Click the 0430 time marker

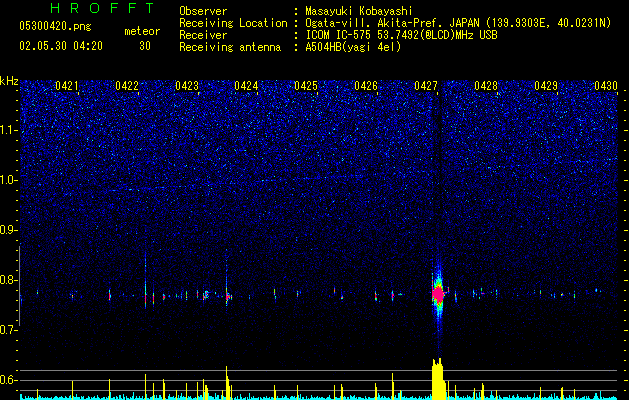606,86
